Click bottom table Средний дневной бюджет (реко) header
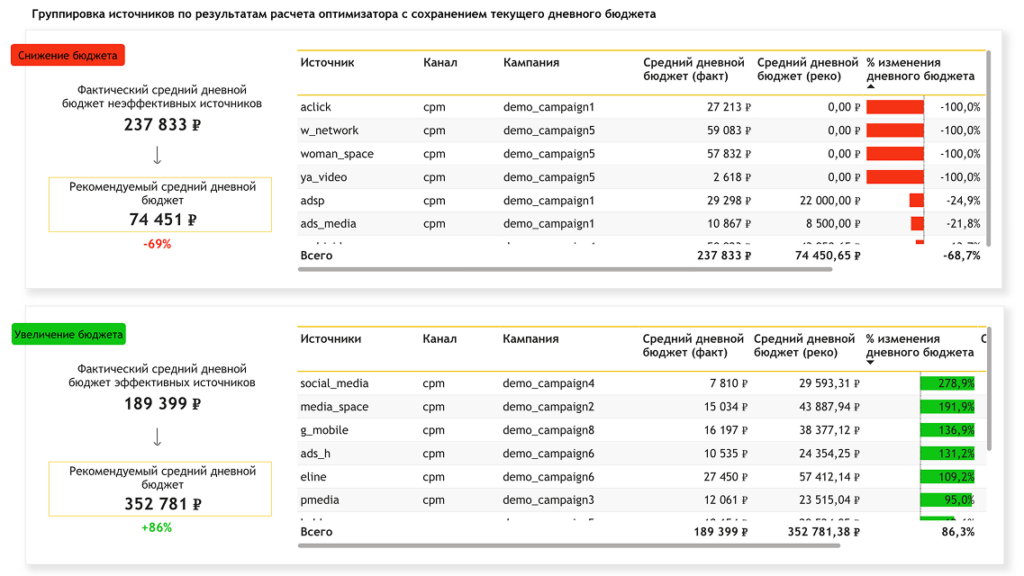1024x576 pixels. (804, 345)
